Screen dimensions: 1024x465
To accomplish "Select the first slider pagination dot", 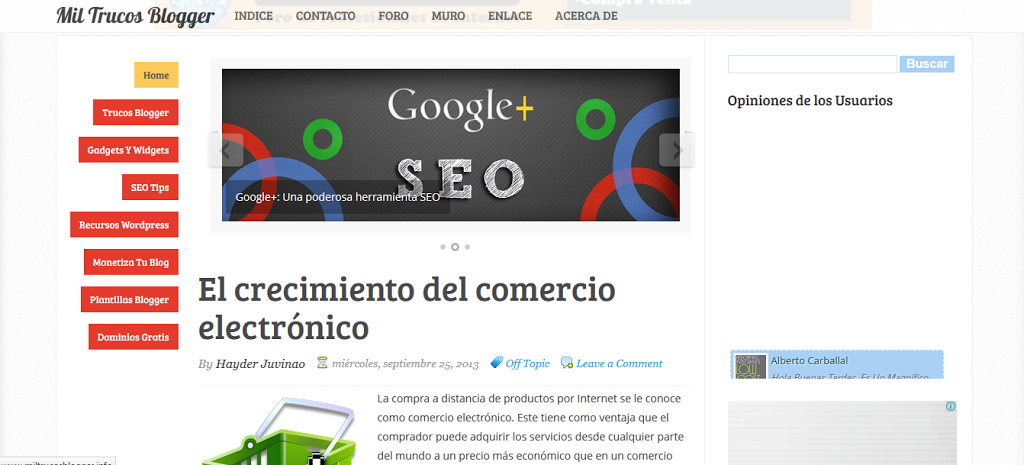I will 442,246.
